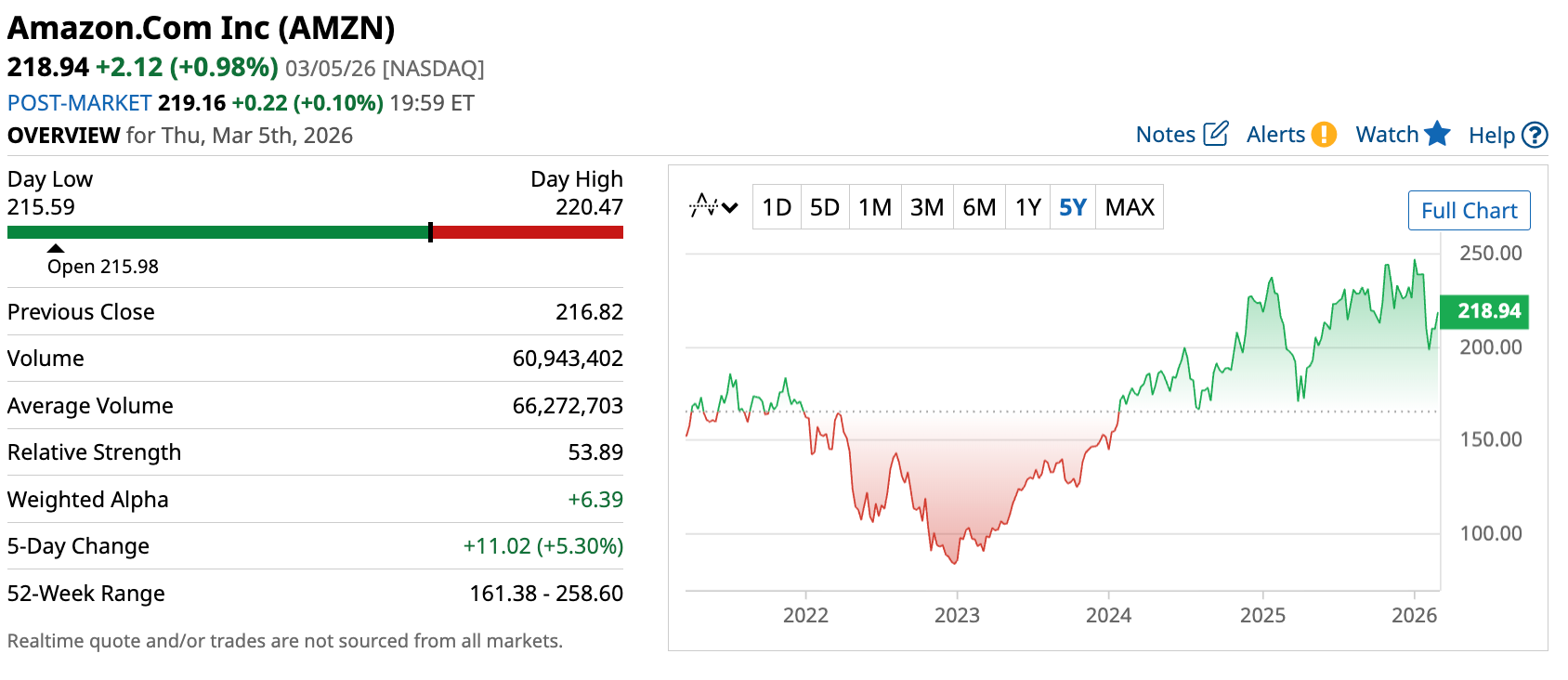Click the Help question-mark icon
Image resolution: width=1568 pixels, height=680 pixels.
1535,136
